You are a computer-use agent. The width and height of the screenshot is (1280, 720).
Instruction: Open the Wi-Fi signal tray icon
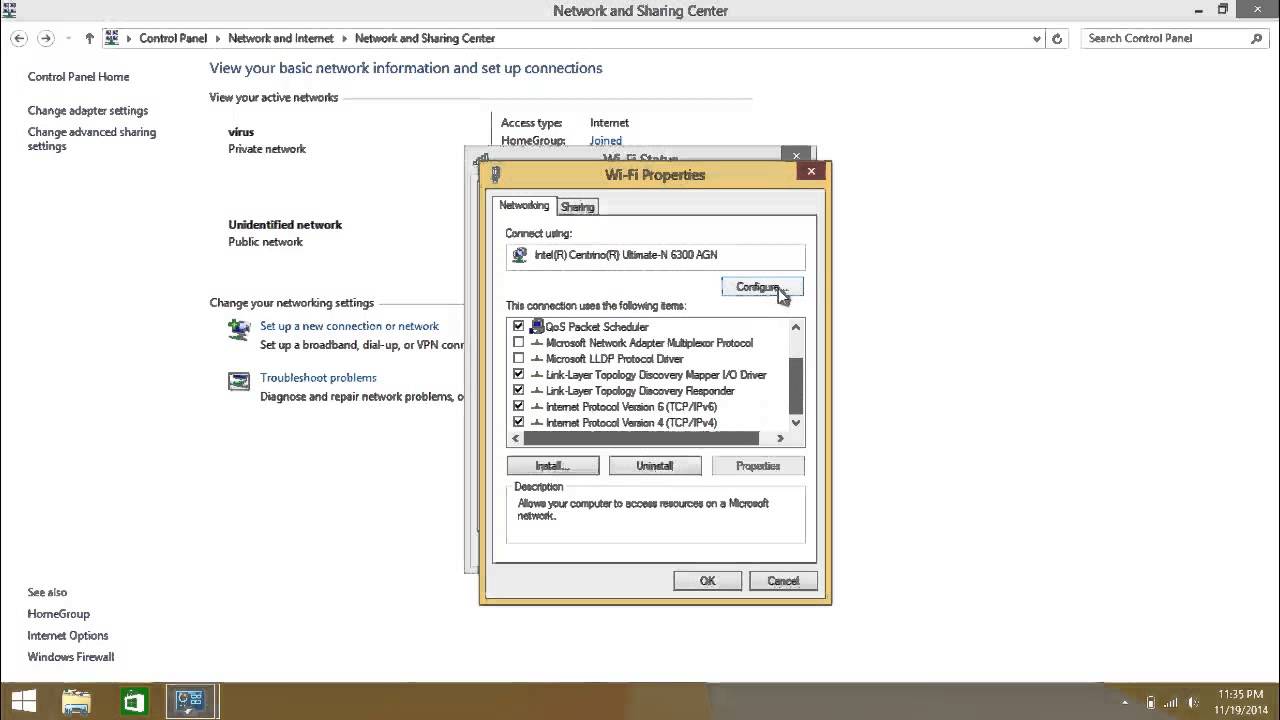click(x=1170, y=702)
